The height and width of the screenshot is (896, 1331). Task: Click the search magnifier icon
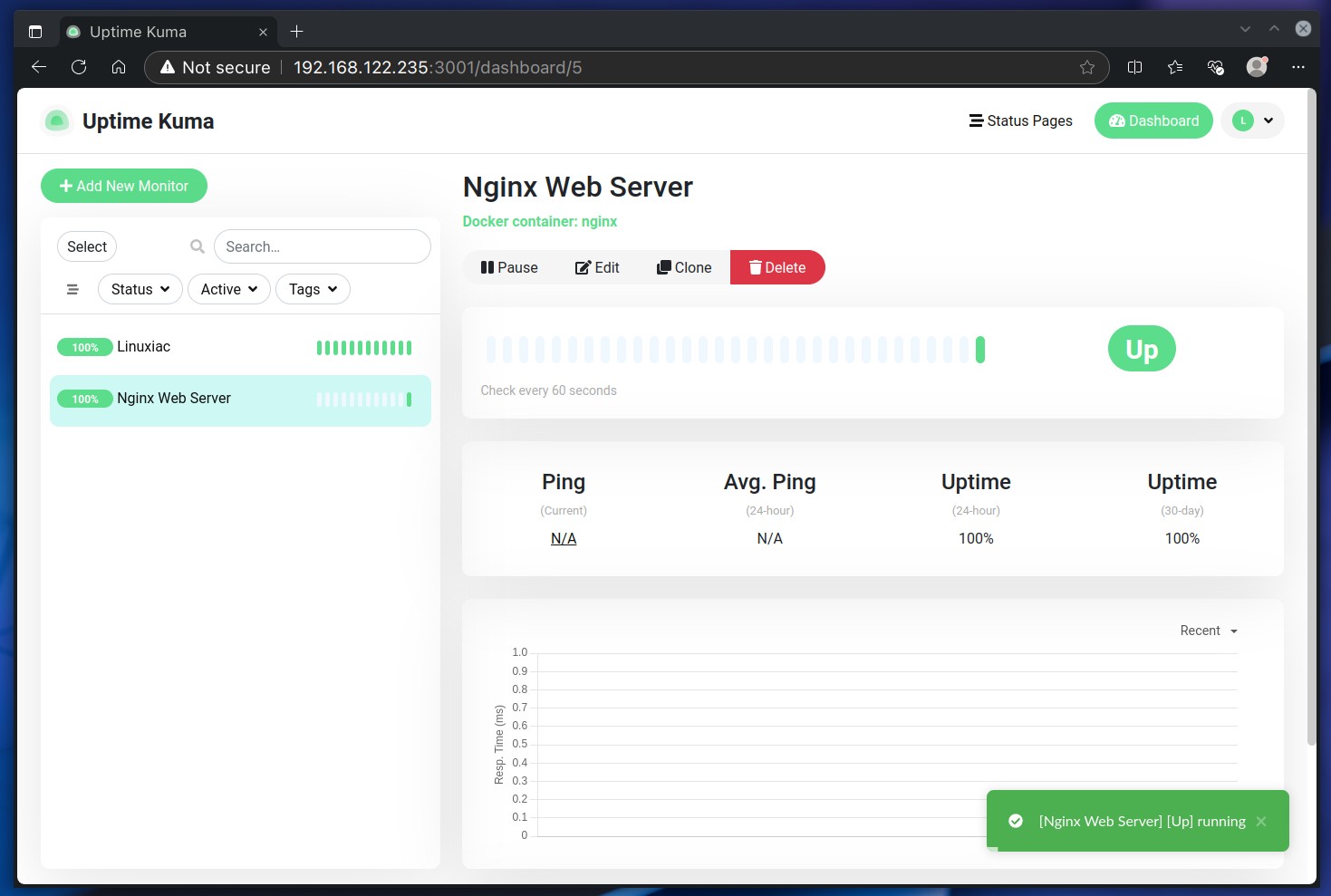coord(198,246)
